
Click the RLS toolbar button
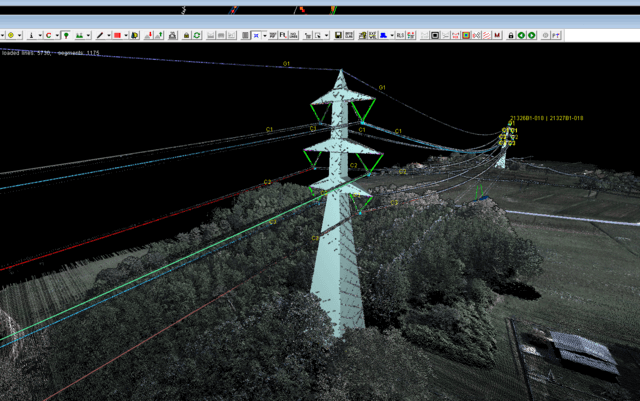(400, 36)
